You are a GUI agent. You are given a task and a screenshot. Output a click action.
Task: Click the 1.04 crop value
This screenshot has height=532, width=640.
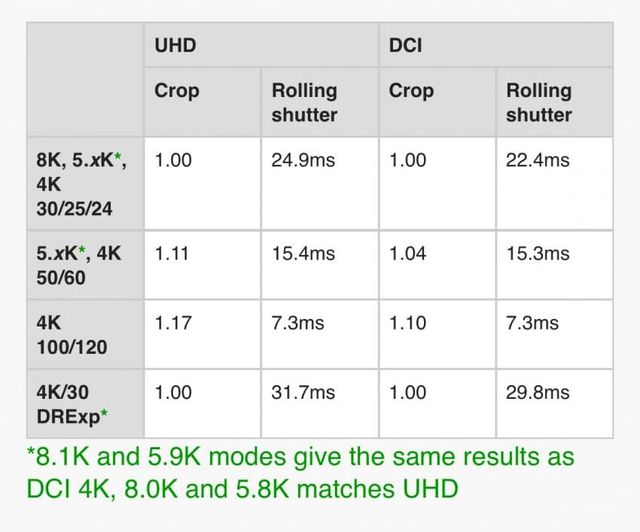407,254
